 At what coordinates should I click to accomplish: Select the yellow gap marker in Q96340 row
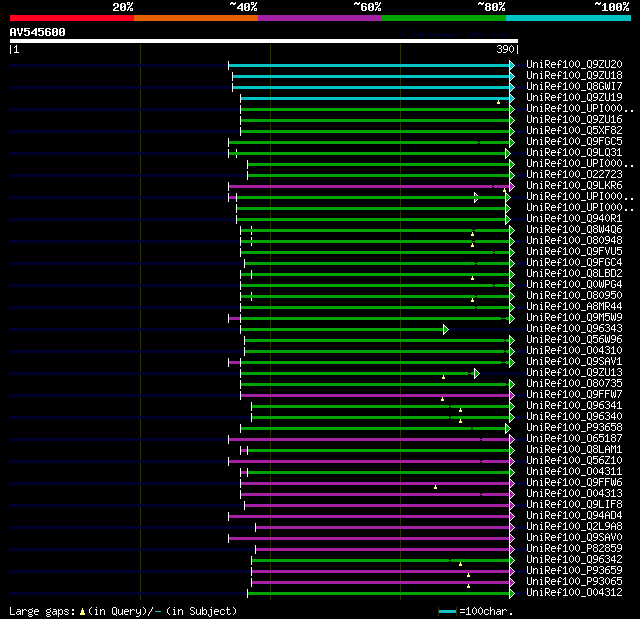[460, 421]
